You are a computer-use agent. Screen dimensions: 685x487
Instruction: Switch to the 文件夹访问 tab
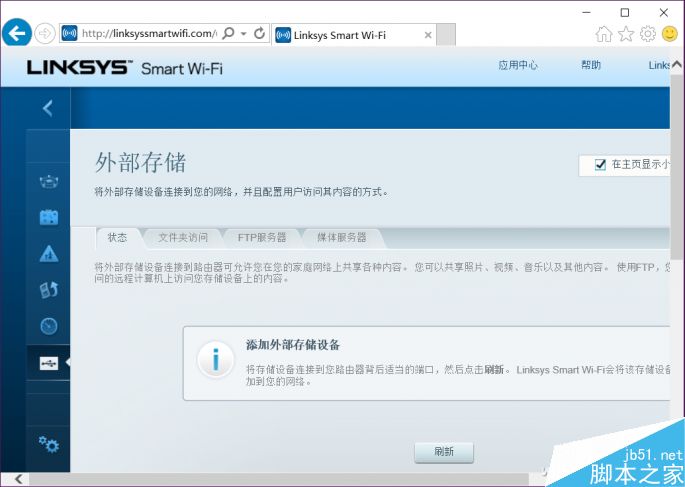click(x=183, y=238)
